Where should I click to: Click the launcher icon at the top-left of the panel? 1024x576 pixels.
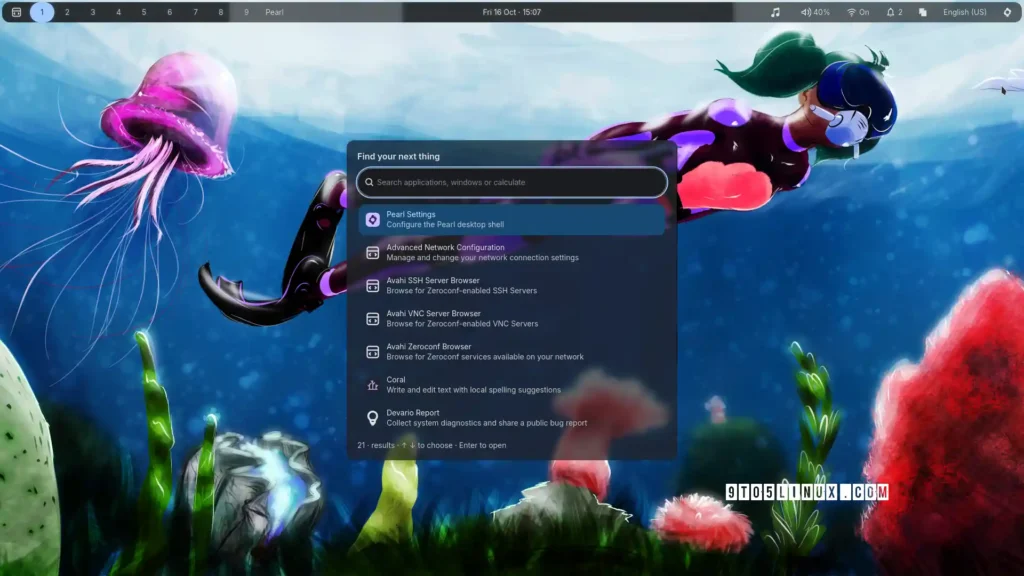(x=16, y=12)
